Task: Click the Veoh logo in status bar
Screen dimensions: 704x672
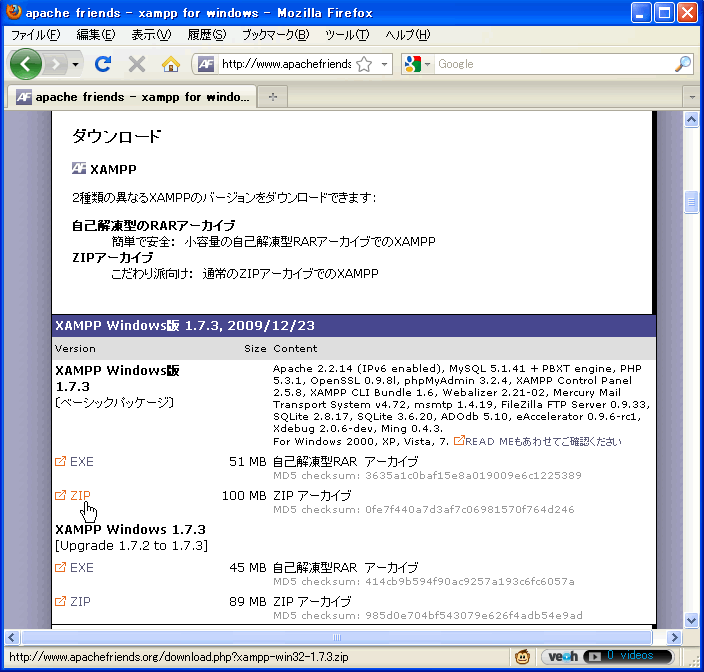Action: coord(563,657)
